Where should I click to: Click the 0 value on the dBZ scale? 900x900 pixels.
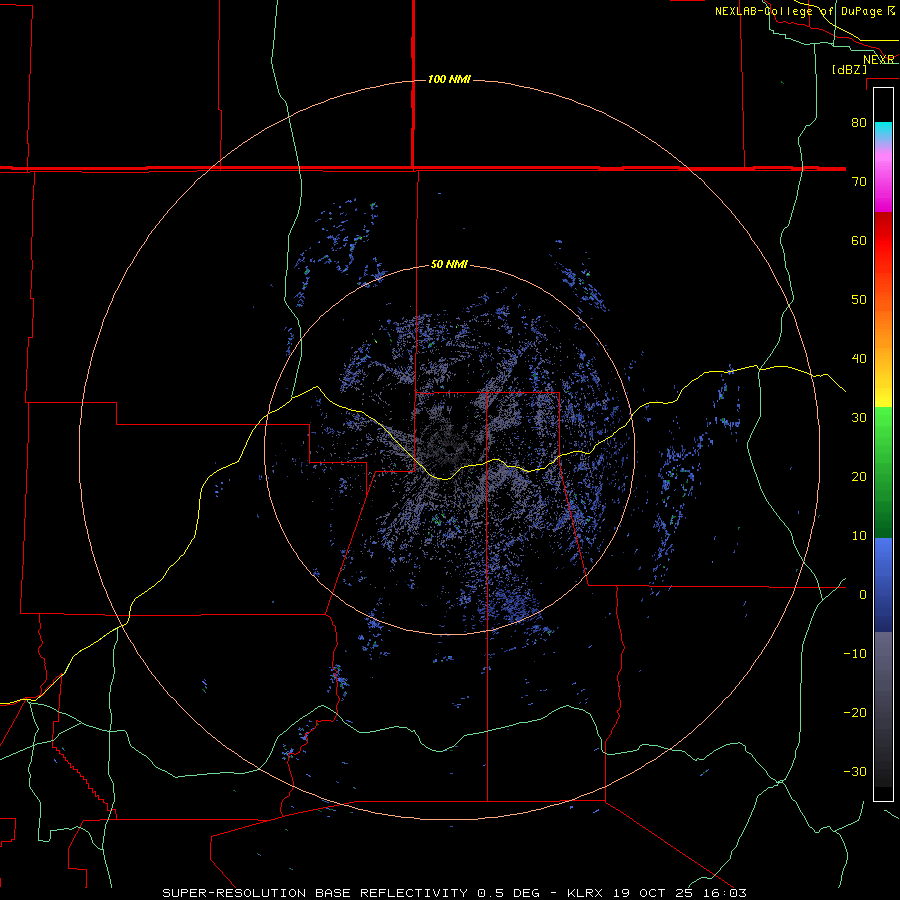click(863, 595)
